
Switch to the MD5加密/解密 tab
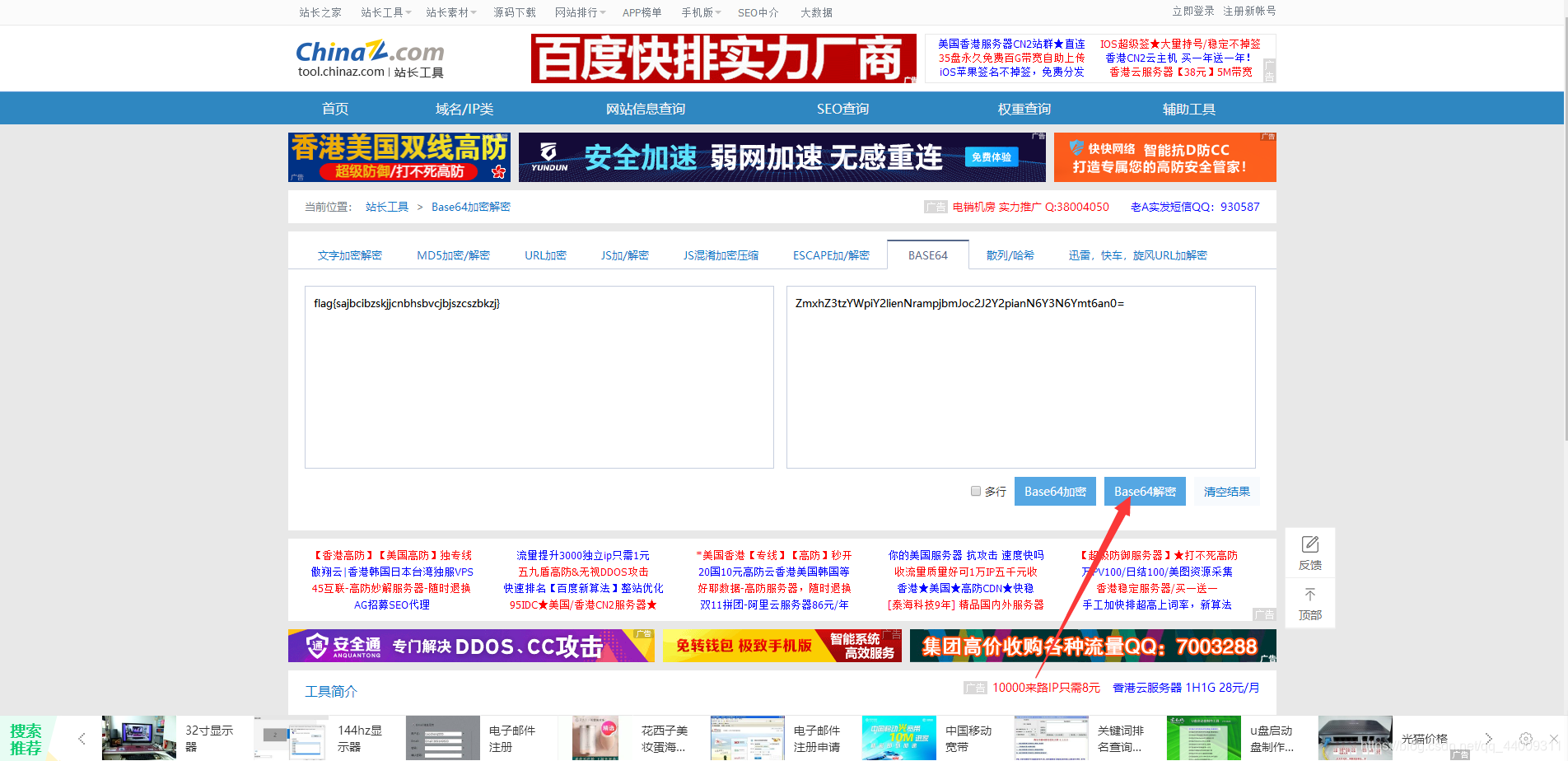tap(453, 255)
